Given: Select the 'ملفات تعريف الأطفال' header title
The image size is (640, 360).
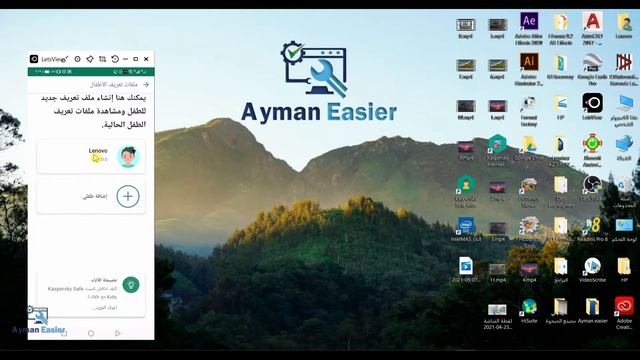Looking at the screenshot, I should coord(114,84).
